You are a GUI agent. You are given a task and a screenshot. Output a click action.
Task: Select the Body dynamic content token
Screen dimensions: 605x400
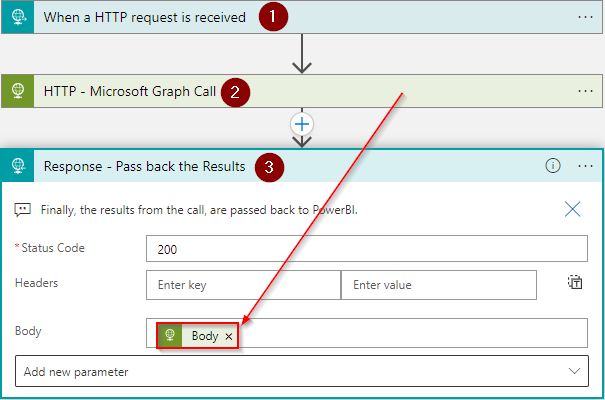tap(198, 336)
